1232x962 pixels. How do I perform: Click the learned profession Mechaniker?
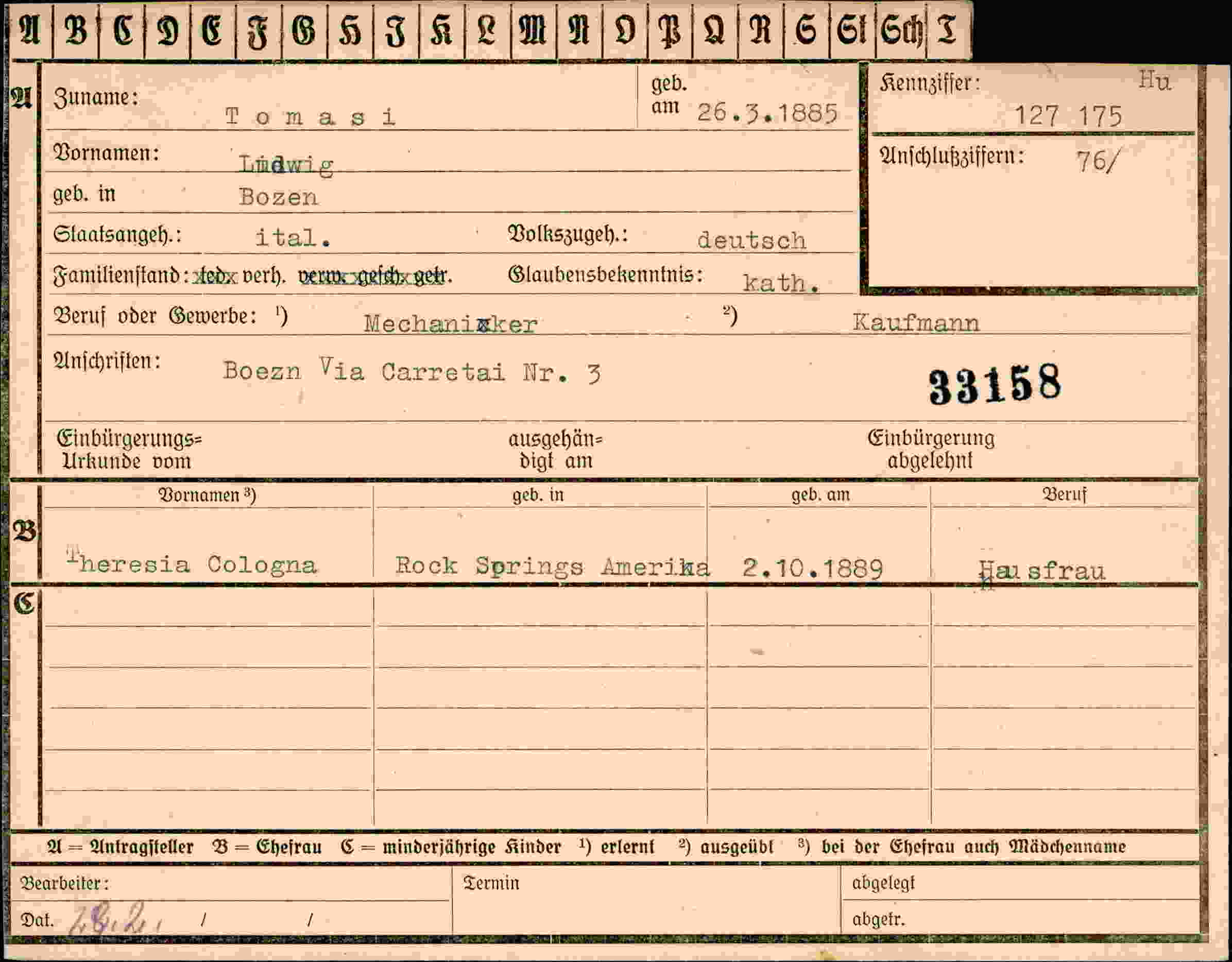[451, 324]
